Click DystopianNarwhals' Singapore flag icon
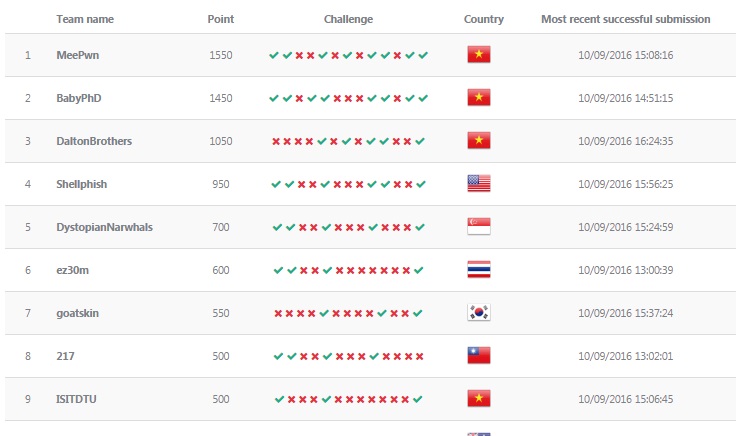Image resolution: width=744 pixels, height=436 pixels. tap(479, 227)
